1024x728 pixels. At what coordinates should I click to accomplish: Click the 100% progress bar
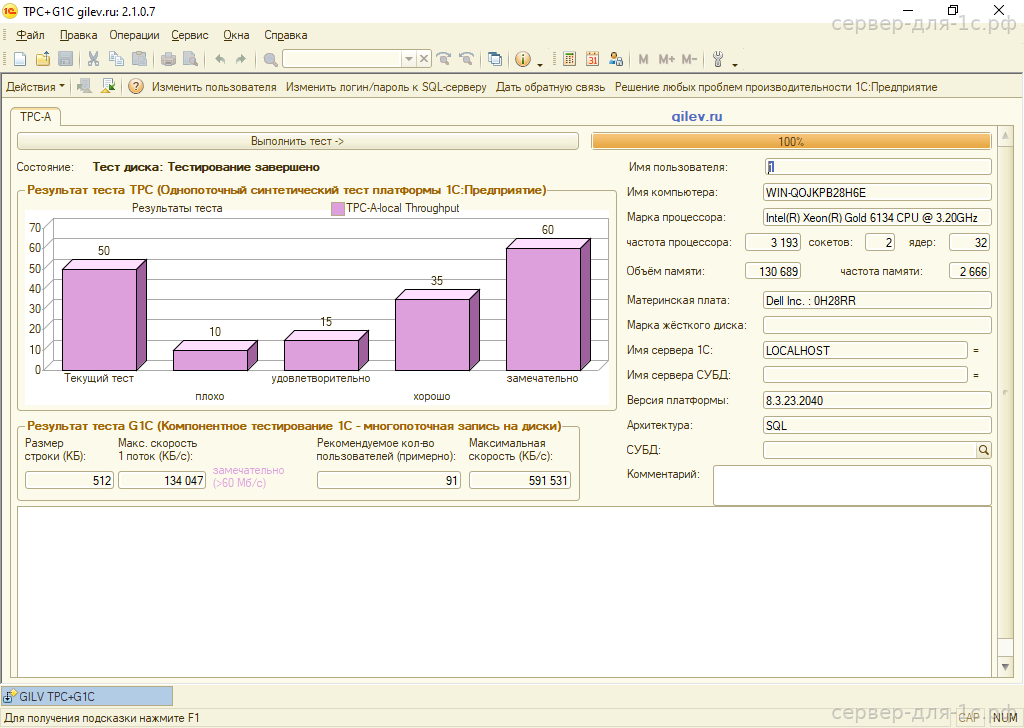[x=791, y=142]
